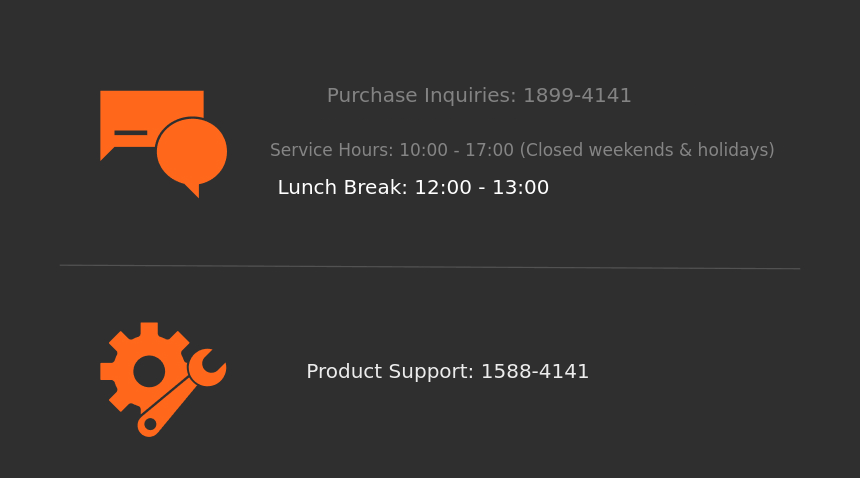Click the horizontal divider line
Screen dimensions: 860x478
click(430, 267)
